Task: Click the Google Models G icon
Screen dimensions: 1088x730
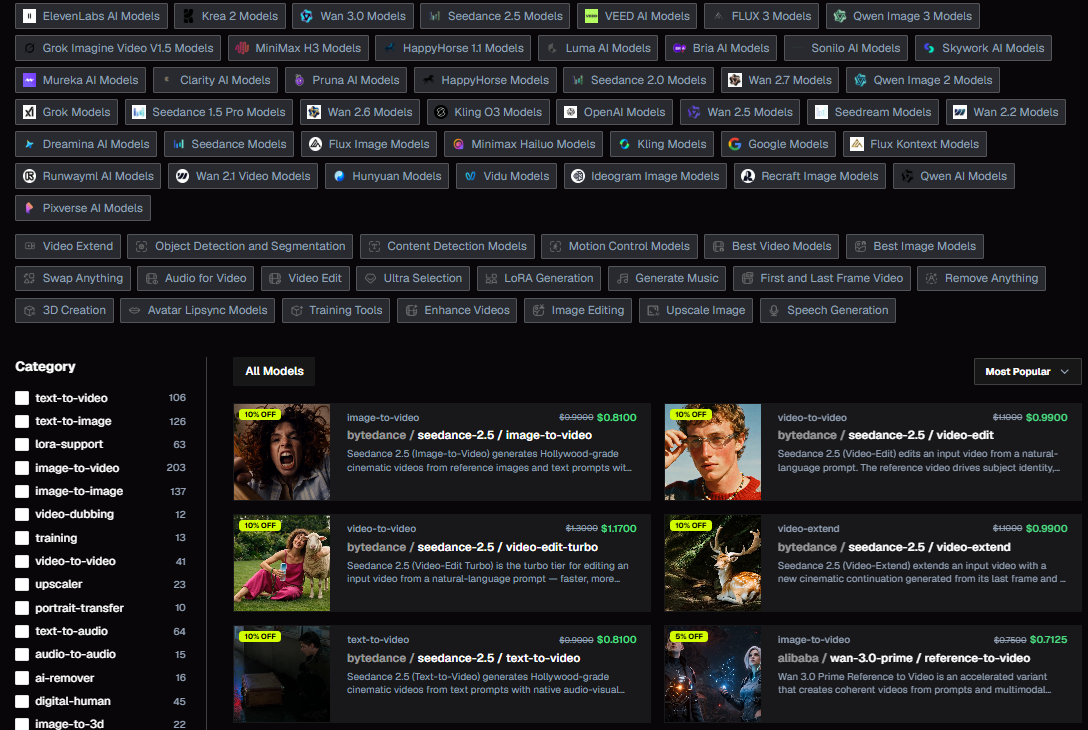Action: 735,144
